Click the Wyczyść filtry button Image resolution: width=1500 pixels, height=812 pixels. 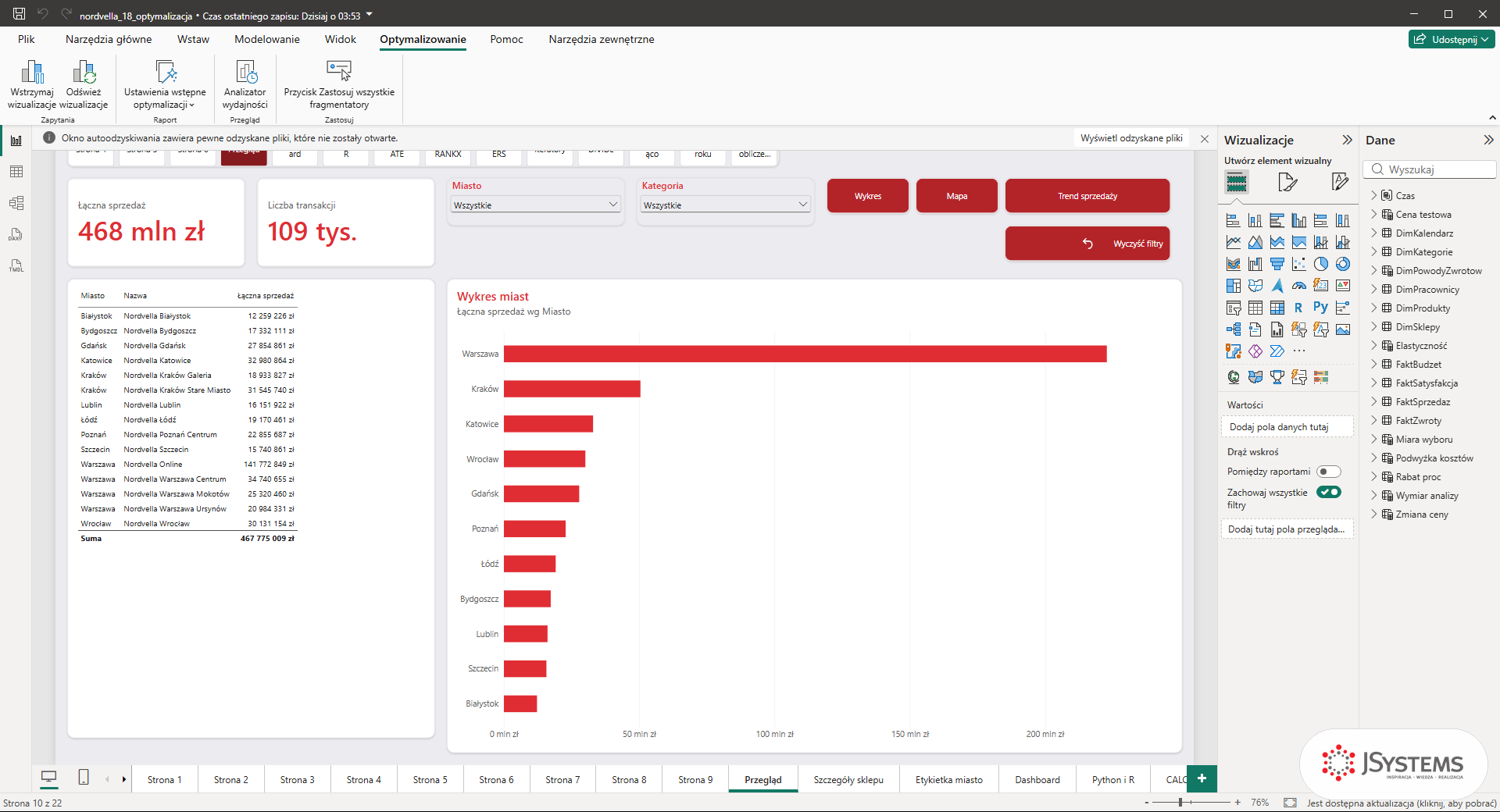click(1087, 244)
